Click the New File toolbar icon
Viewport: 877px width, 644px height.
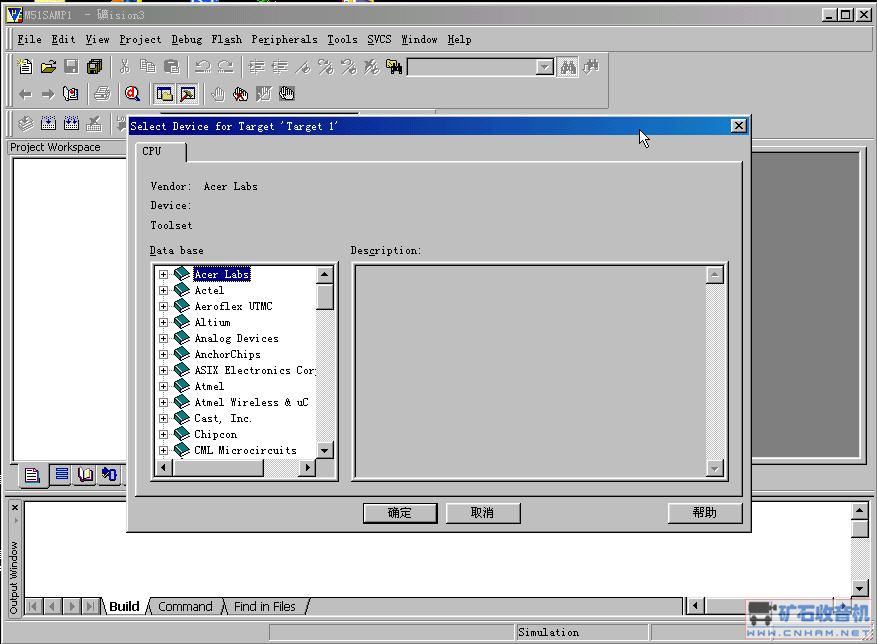click(x=26, y=67)
